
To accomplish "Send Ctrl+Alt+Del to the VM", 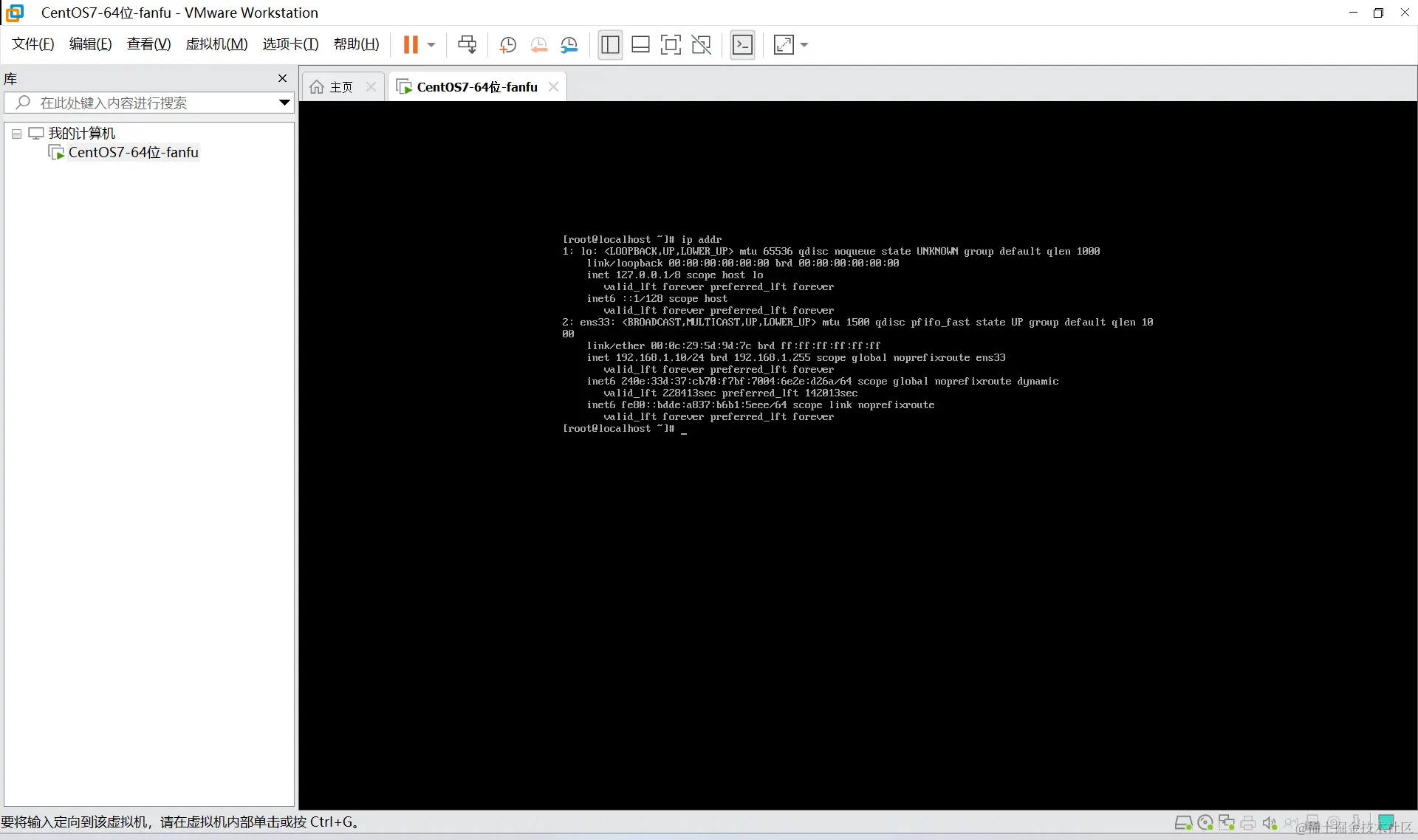I will tap(467, 45).
